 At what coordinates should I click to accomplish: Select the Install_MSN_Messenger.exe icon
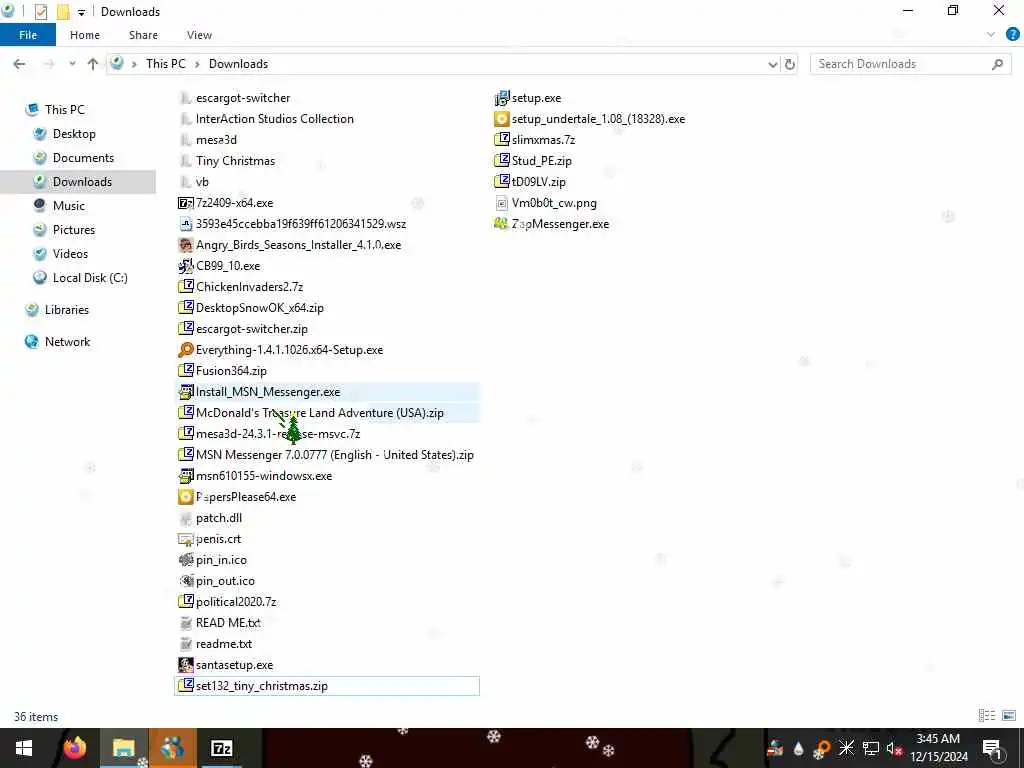[186, 392]
